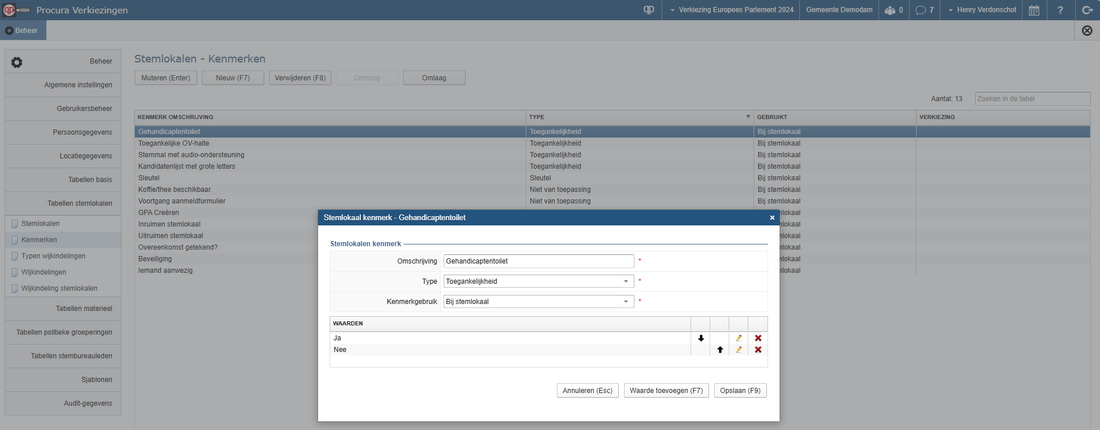1100x430 pixels.
Task: Open the calendar icon in top bar
Action: click(1034, 10)
